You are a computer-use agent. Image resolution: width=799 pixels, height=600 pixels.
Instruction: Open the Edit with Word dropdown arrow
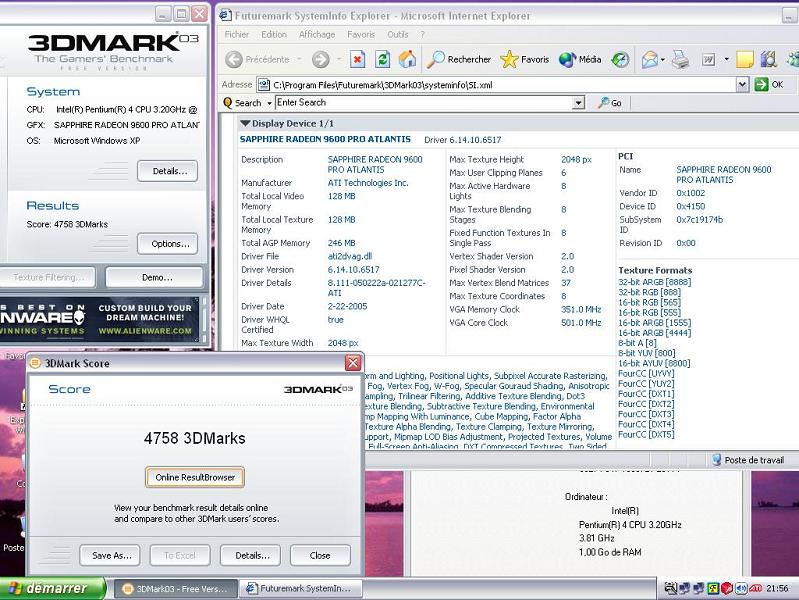tap(726, 60)
